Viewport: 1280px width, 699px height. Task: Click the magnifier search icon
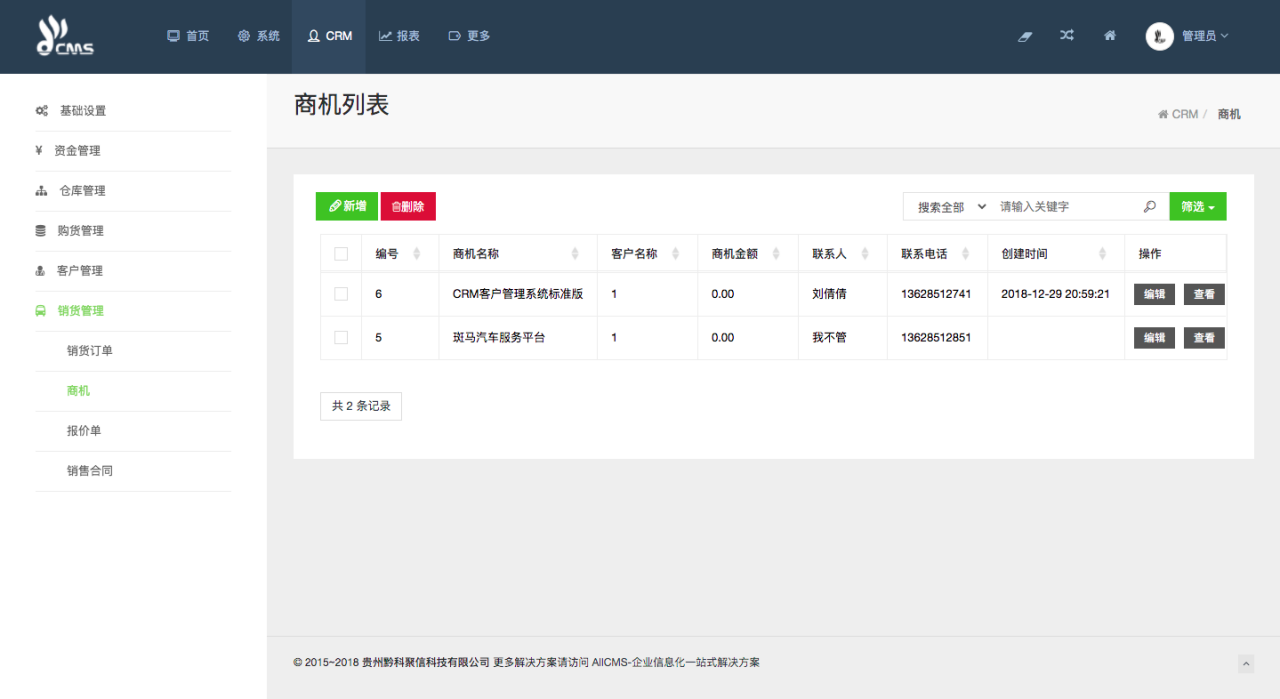1149,207
